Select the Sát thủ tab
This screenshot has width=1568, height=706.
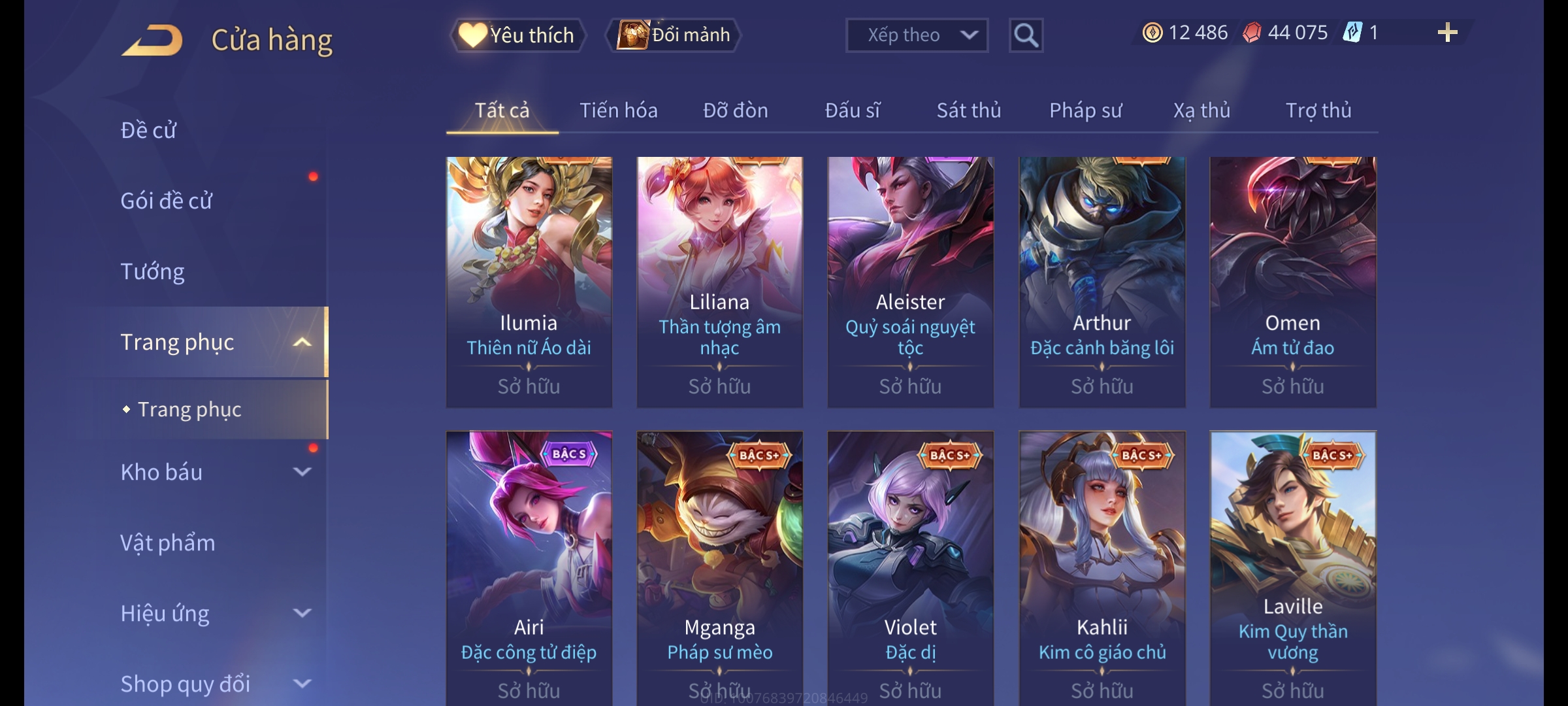969,110
